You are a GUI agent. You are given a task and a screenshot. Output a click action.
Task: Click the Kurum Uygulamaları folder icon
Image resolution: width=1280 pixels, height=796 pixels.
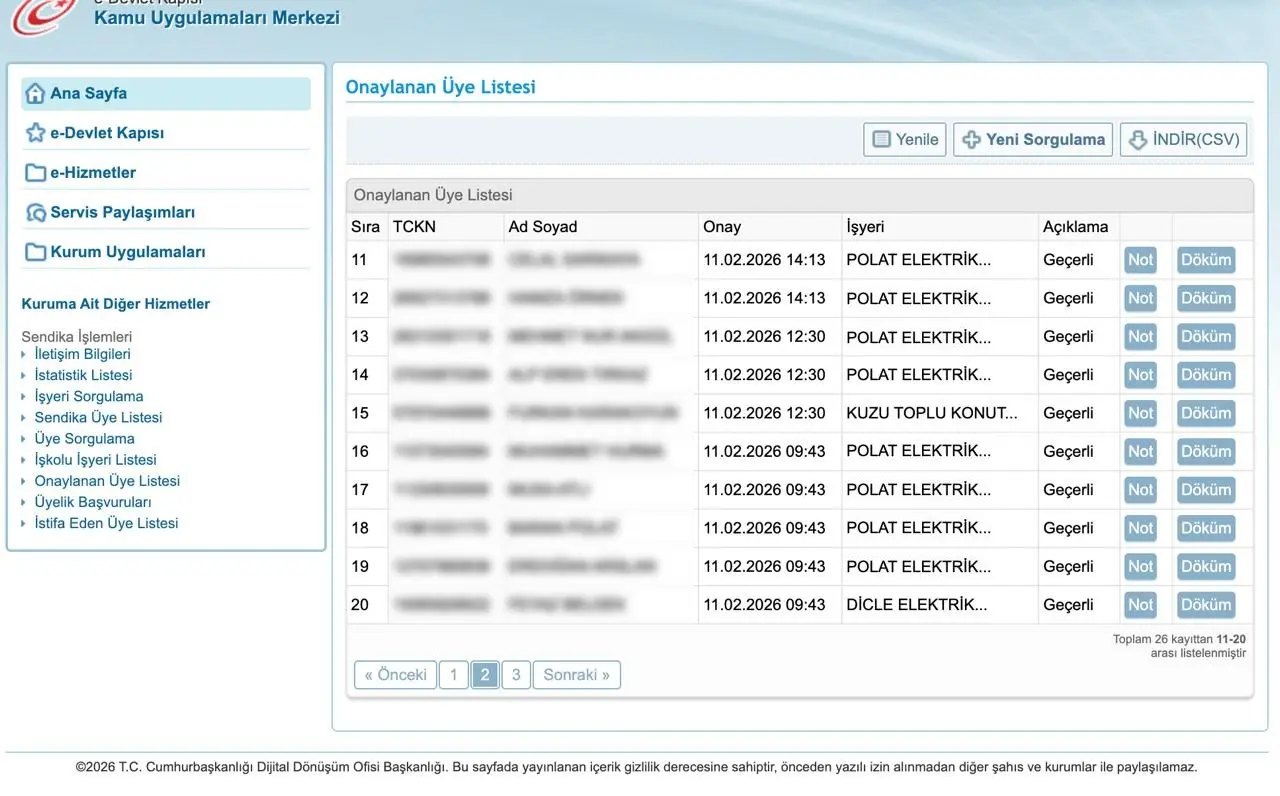coord(35,252)
